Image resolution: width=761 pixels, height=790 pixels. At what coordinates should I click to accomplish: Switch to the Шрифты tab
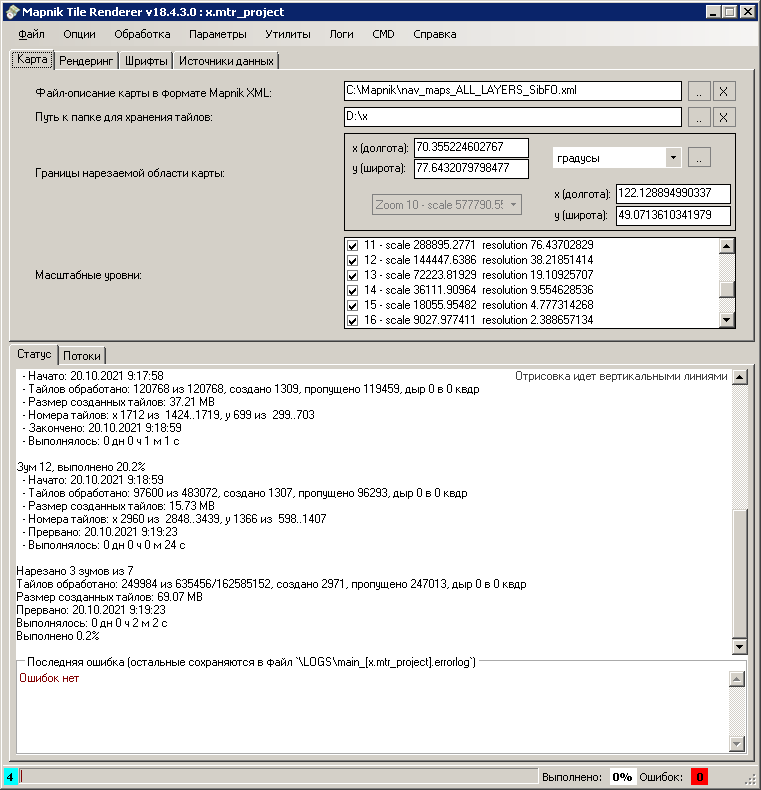146,61
